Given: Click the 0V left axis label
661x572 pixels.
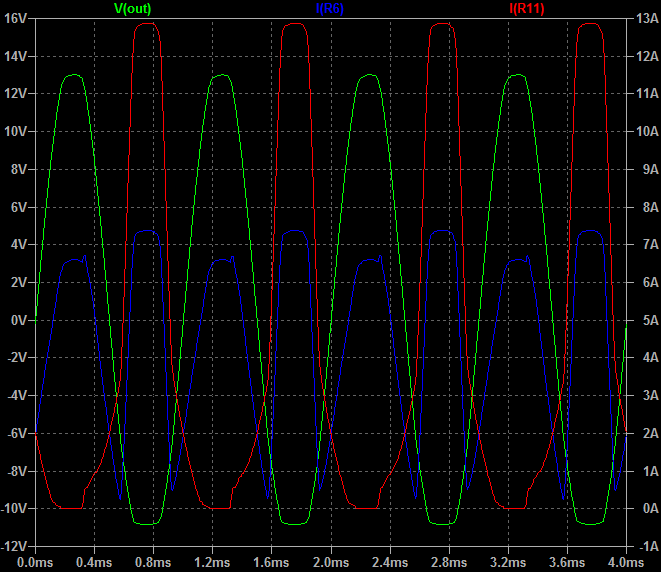Looking at the screenshot, I should [x=19, y=320].
